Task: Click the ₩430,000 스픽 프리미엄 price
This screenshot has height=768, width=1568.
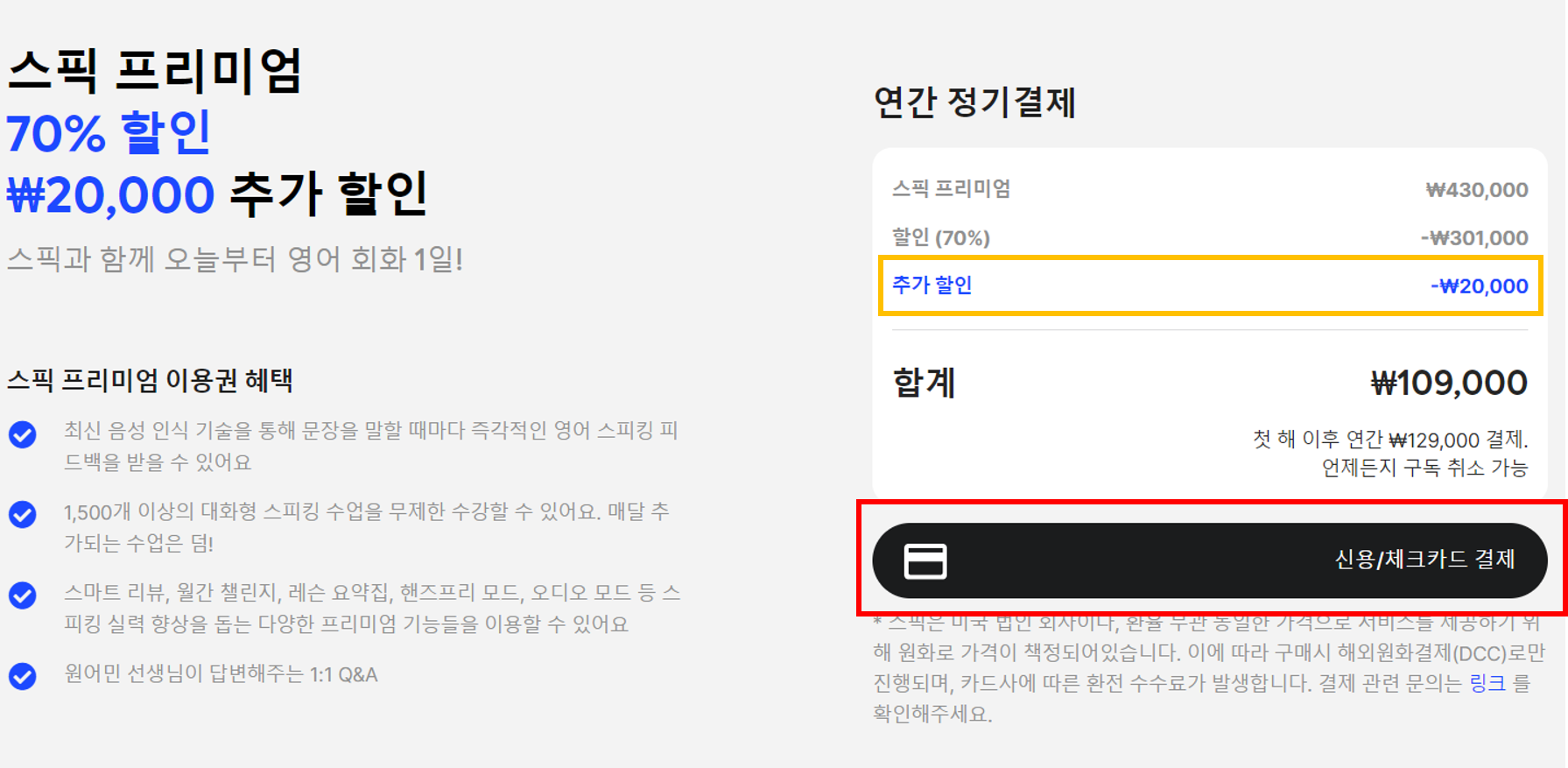Action: coord(1477,190)
